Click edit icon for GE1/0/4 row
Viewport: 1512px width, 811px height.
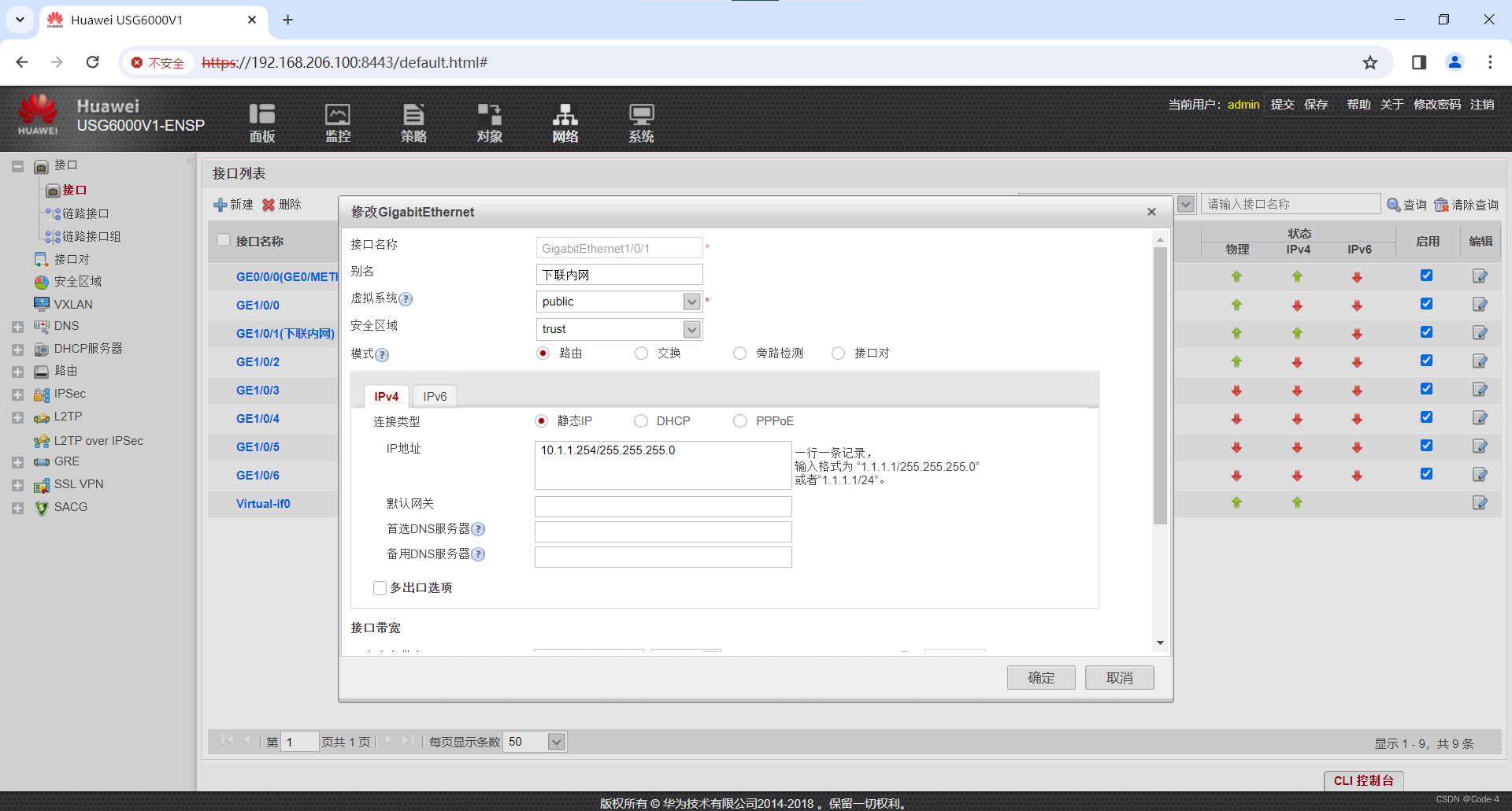pyautogui.click(x=1480, y=418)
